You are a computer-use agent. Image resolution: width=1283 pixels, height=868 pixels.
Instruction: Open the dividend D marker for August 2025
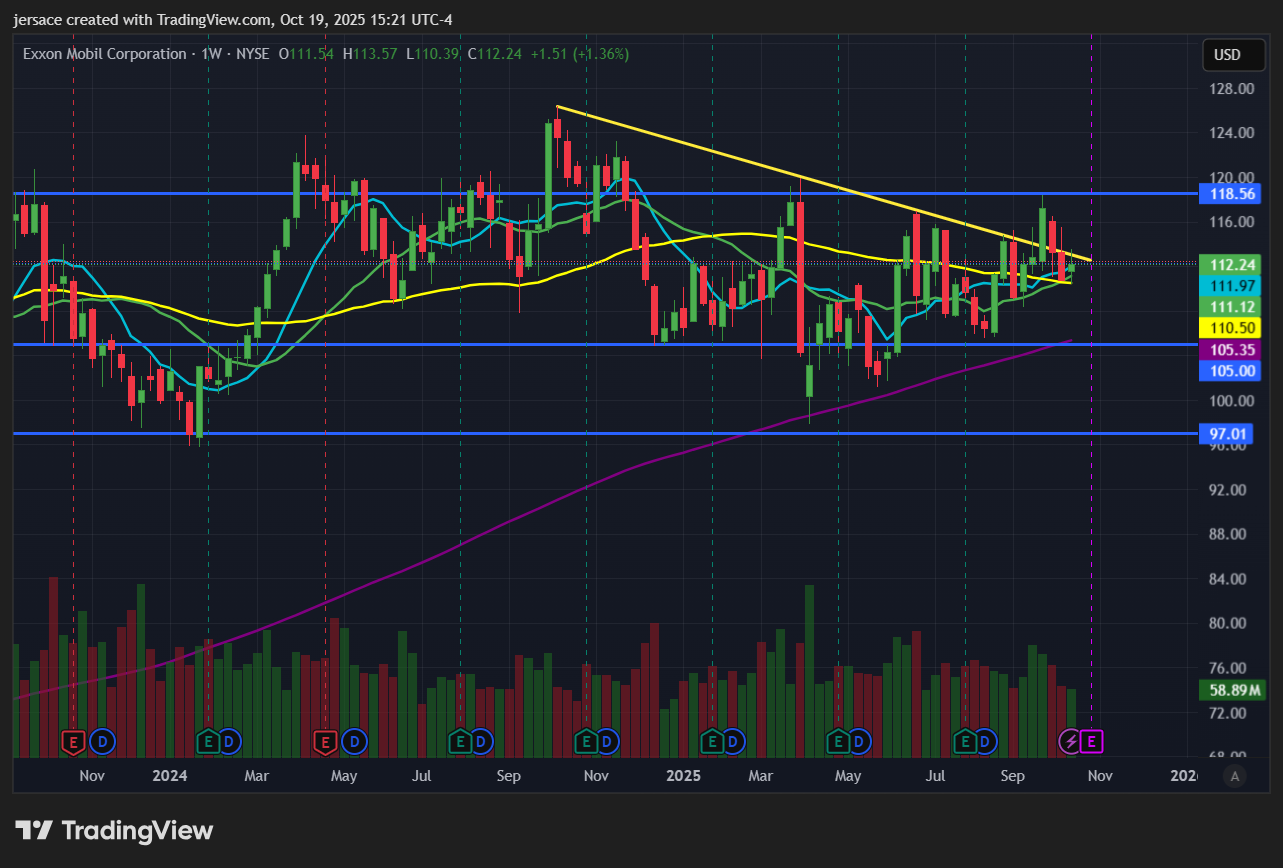click(986, 741)
